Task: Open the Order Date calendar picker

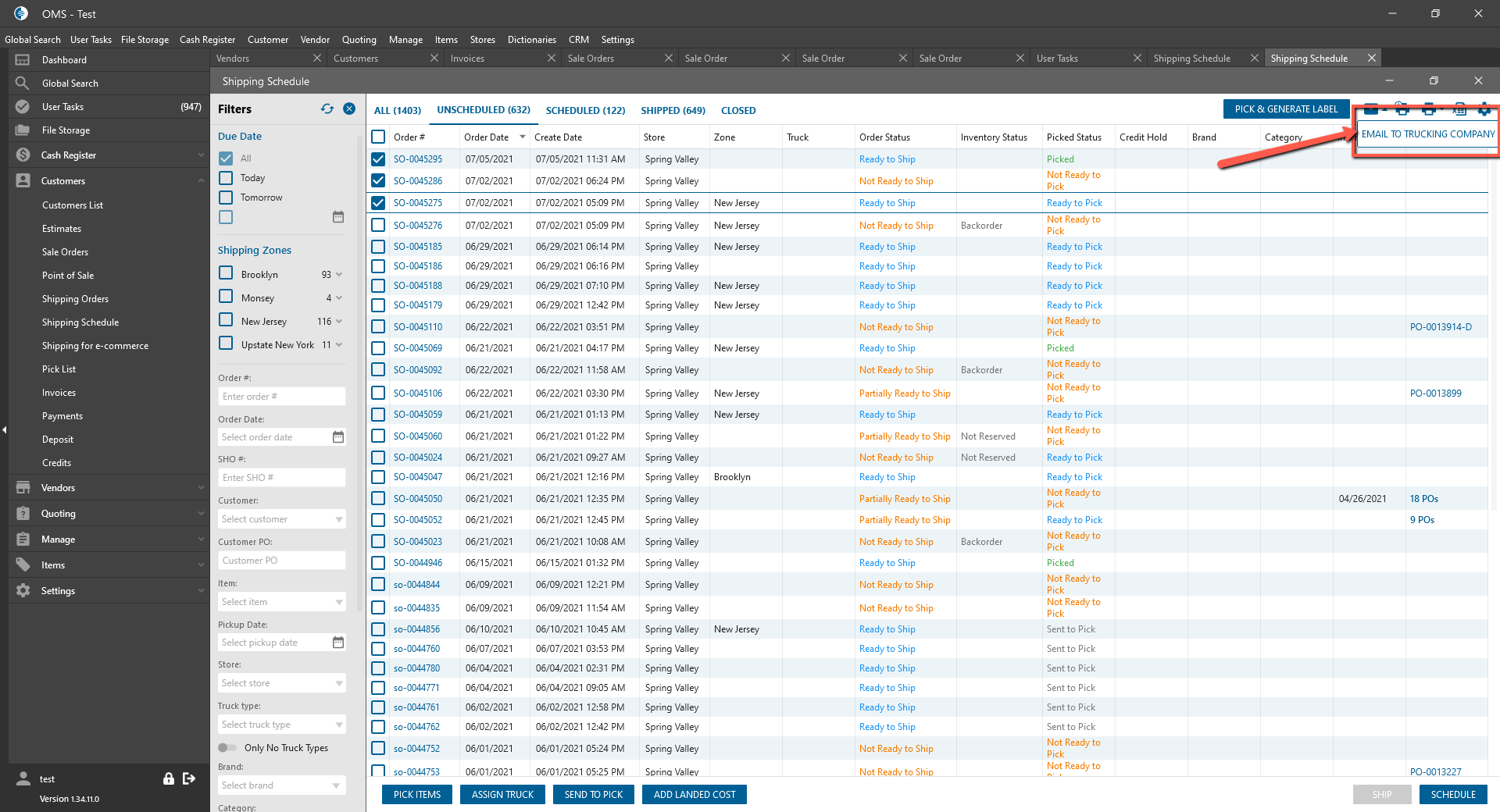Action: [338, 437]
